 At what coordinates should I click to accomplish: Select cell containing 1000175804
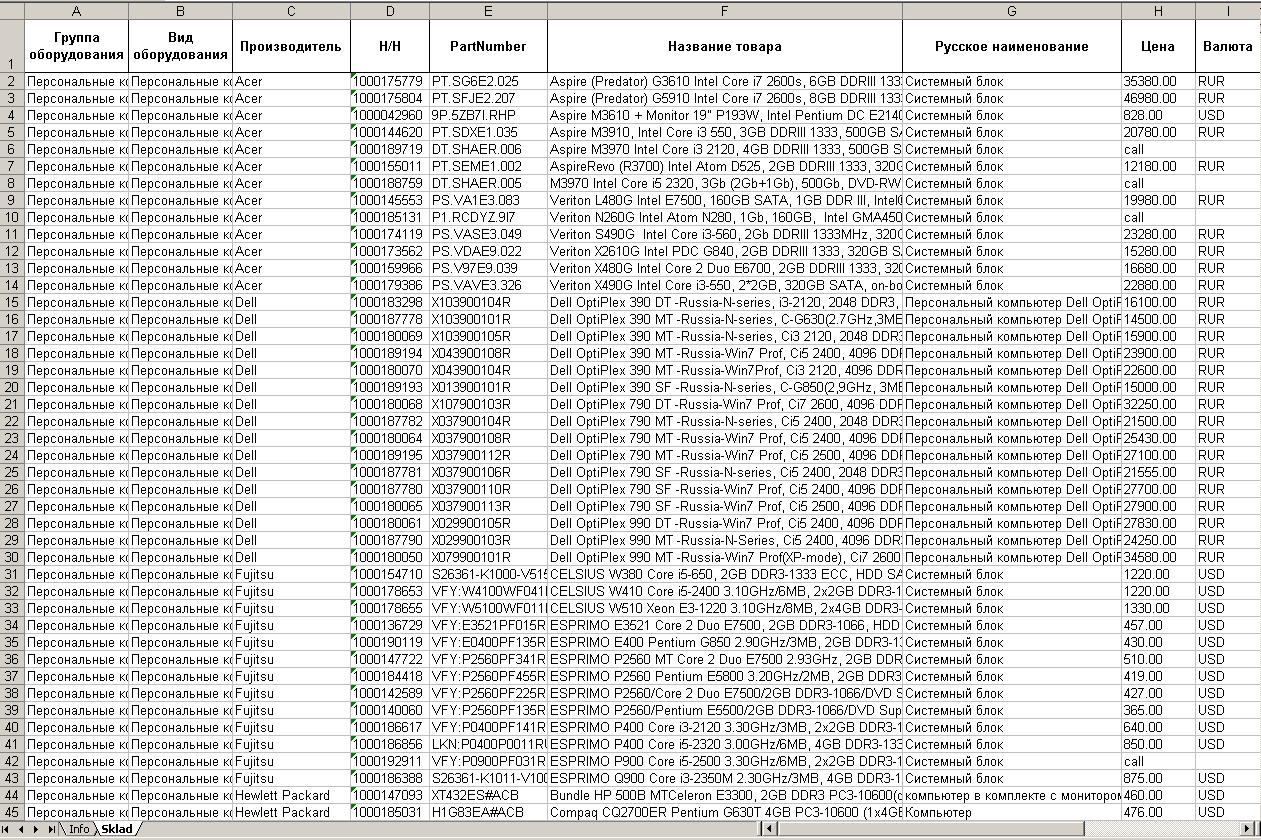click(390, 98)
